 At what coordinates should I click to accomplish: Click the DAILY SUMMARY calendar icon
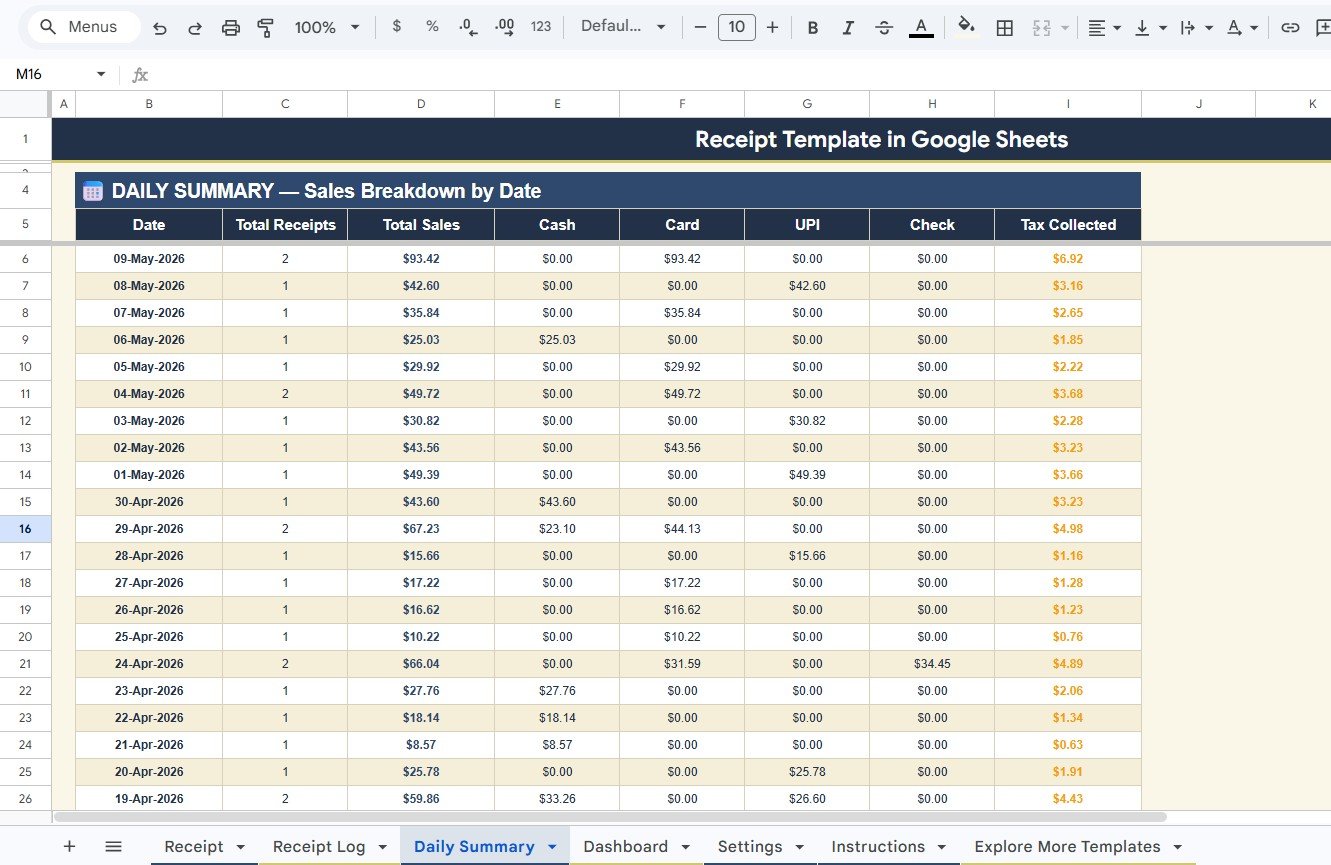pyautogui.click(x=93, y=191)
